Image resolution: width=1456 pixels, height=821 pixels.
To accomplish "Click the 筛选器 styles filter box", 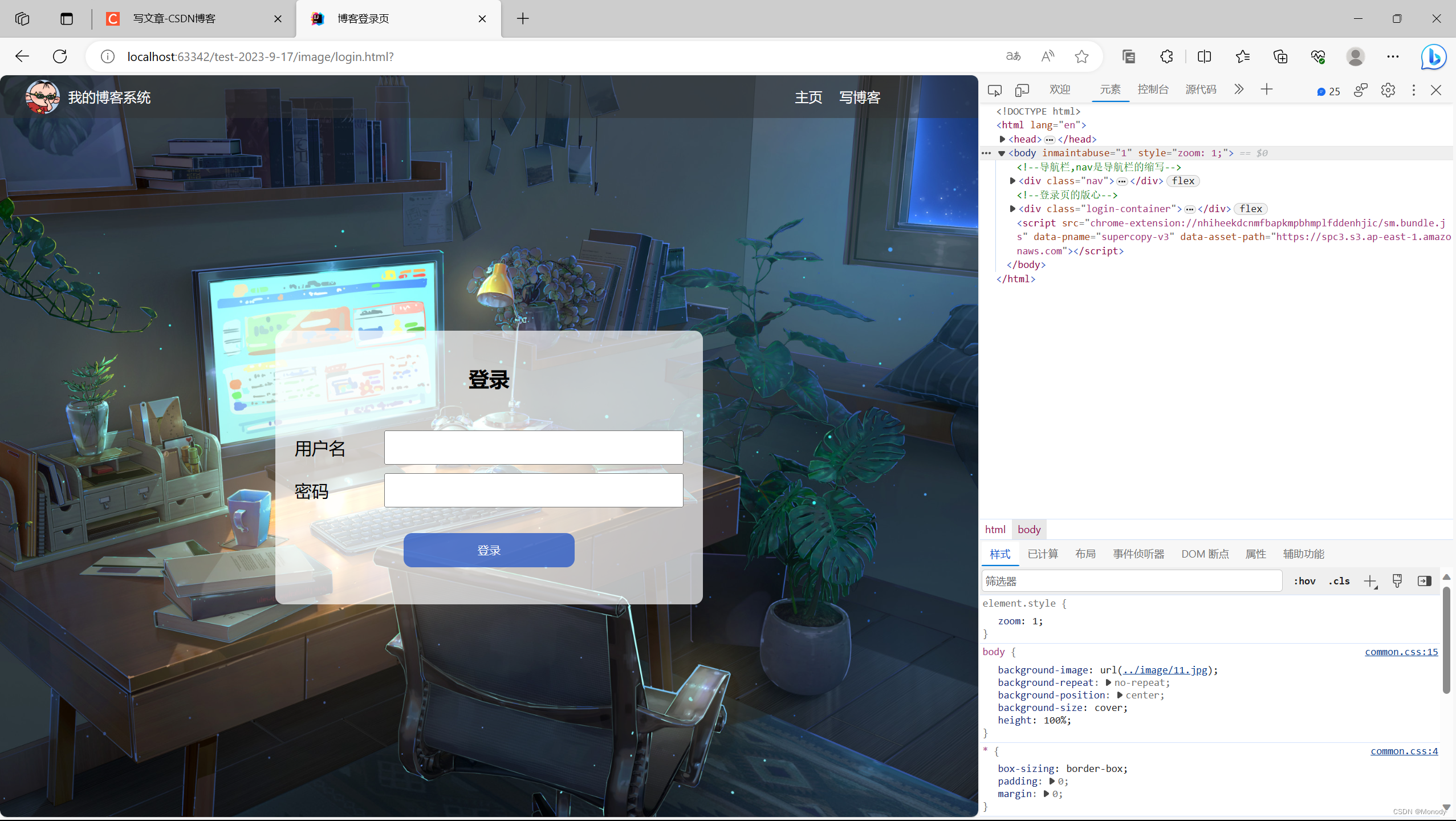I will pyautogui.click(x=1132, y=581).
